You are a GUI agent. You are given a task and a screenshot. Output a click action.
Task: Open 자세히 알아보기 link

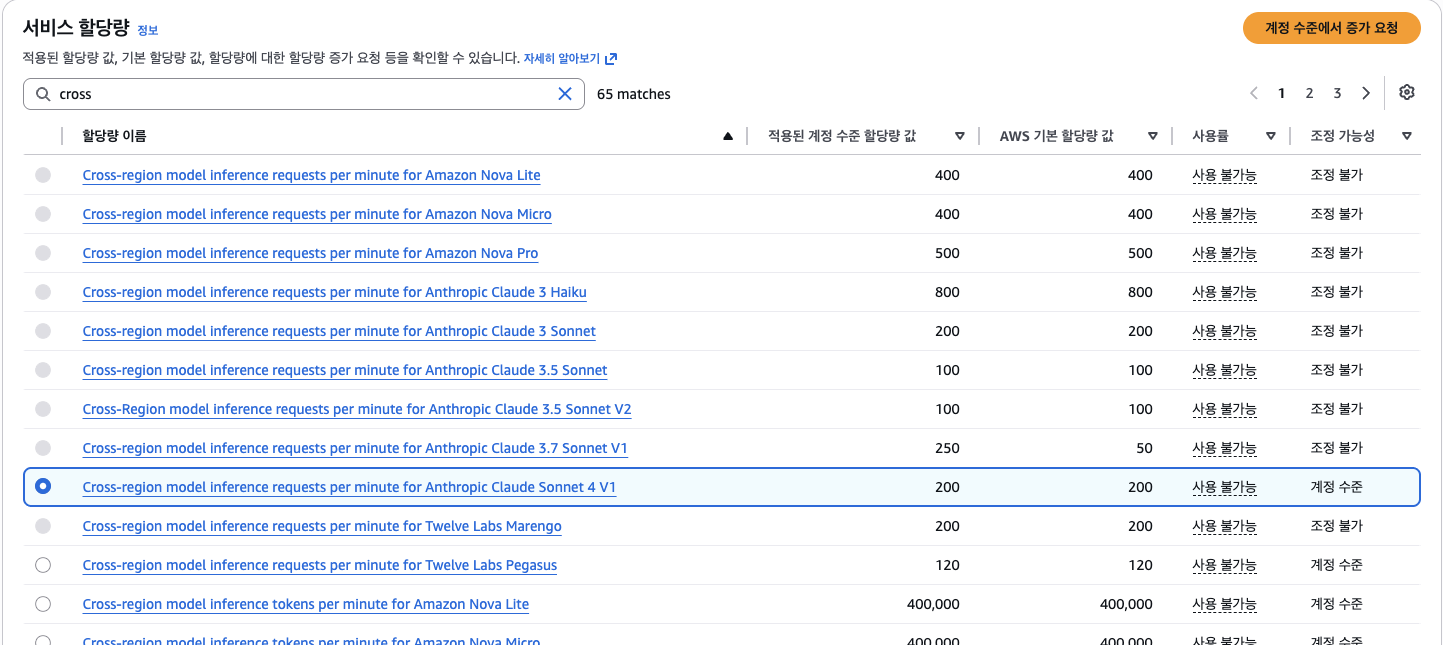coord(561,59)
